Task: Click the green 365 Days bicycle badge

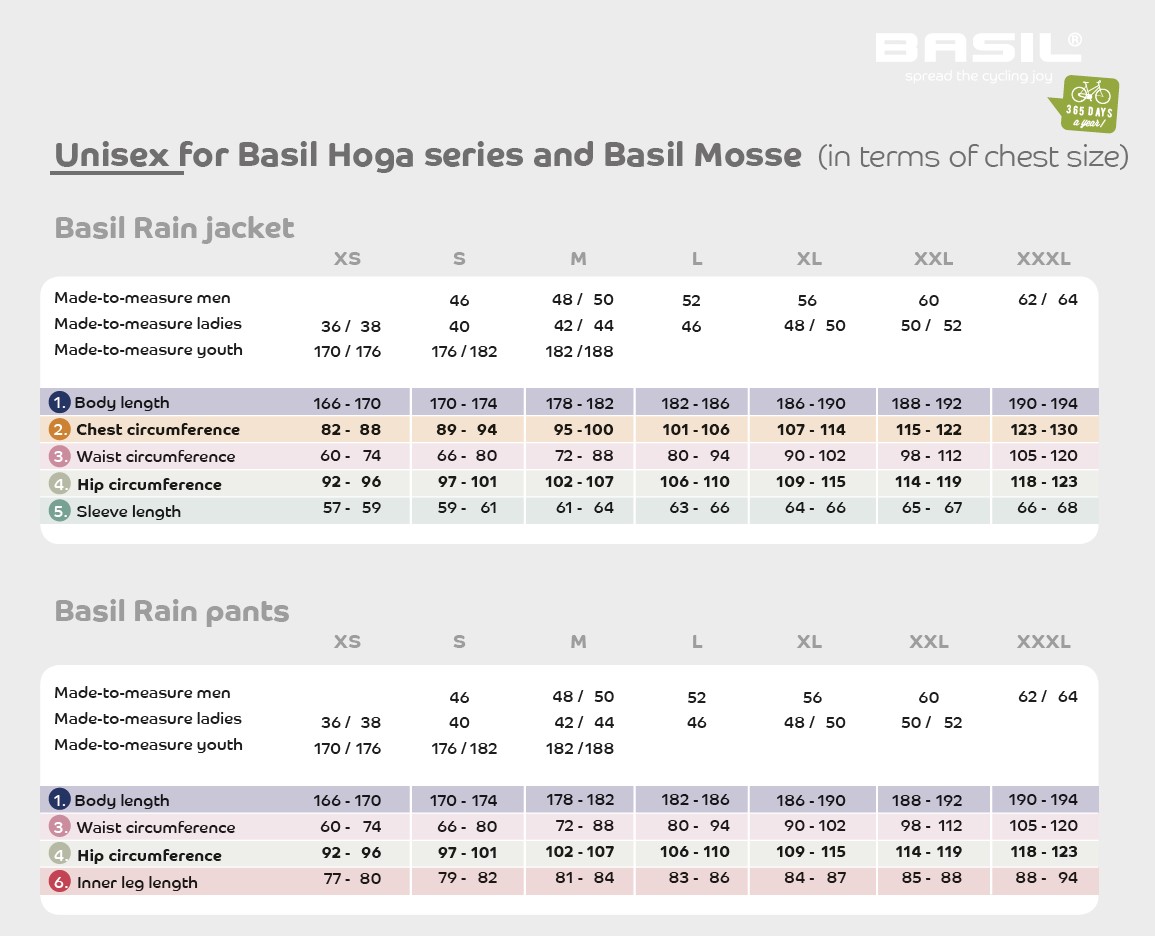Action: [1086, 103]
